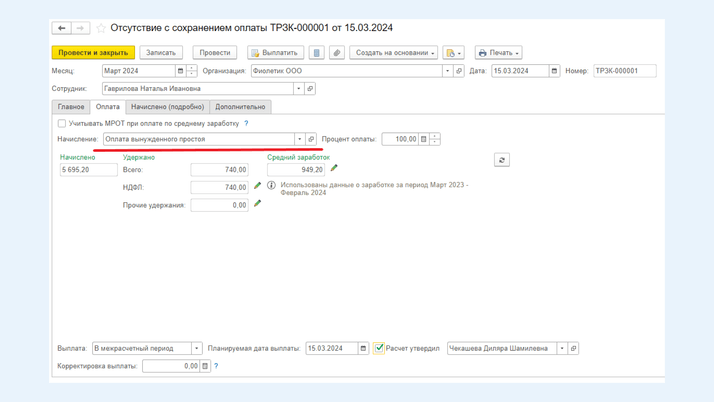Click the Корректировка выплаты input field
This screenshot has width=714, height=402.
coord(171,366)
